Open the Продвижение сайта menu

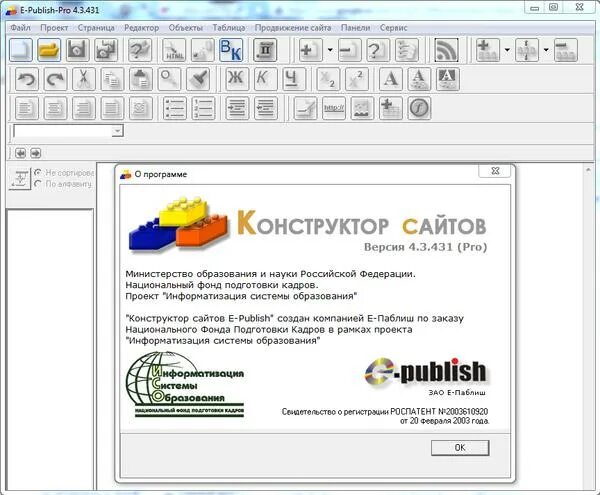[293, 28]
